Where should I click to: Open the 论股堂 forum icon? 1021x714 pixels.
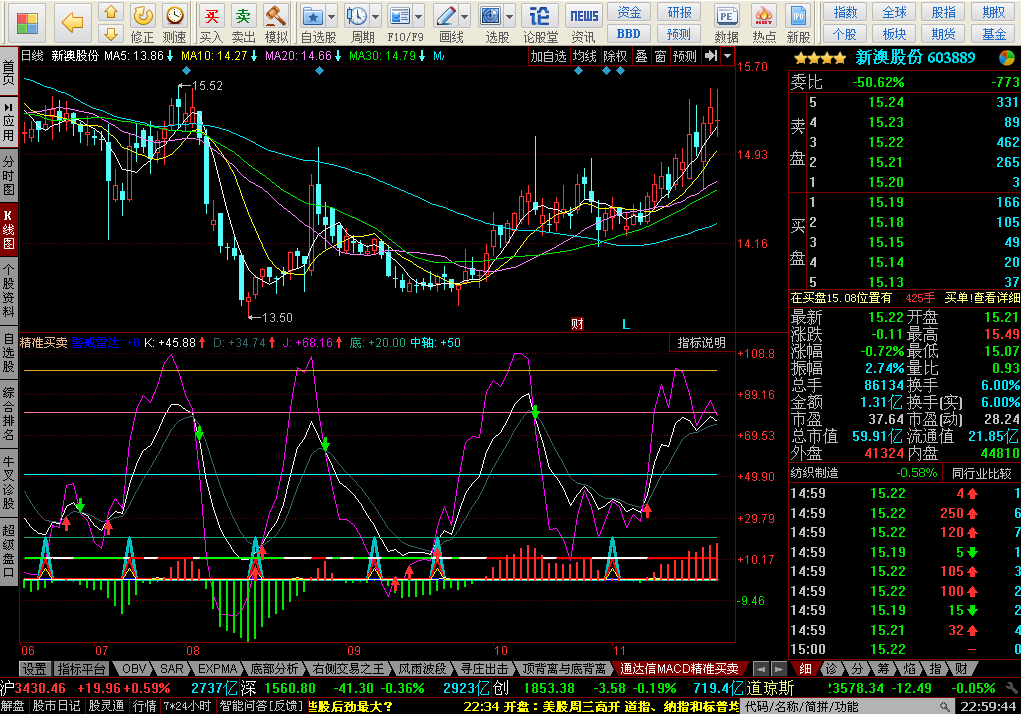[x=540, y=23]
